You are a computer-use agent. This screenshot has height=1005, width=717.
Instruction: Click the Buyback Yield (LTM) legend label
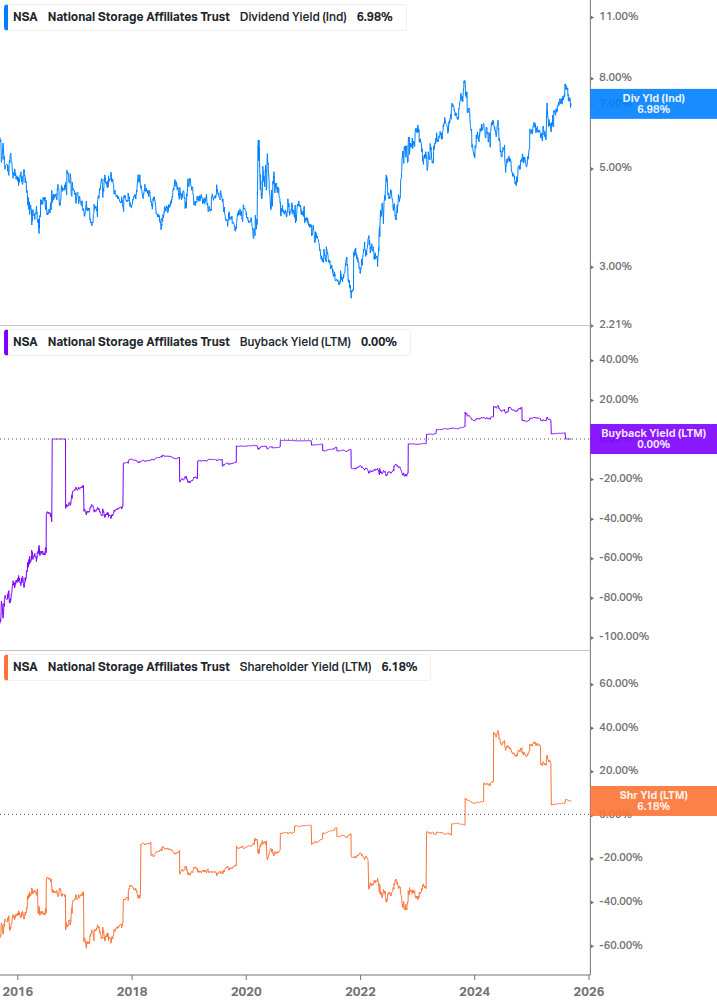pos(295,342)
